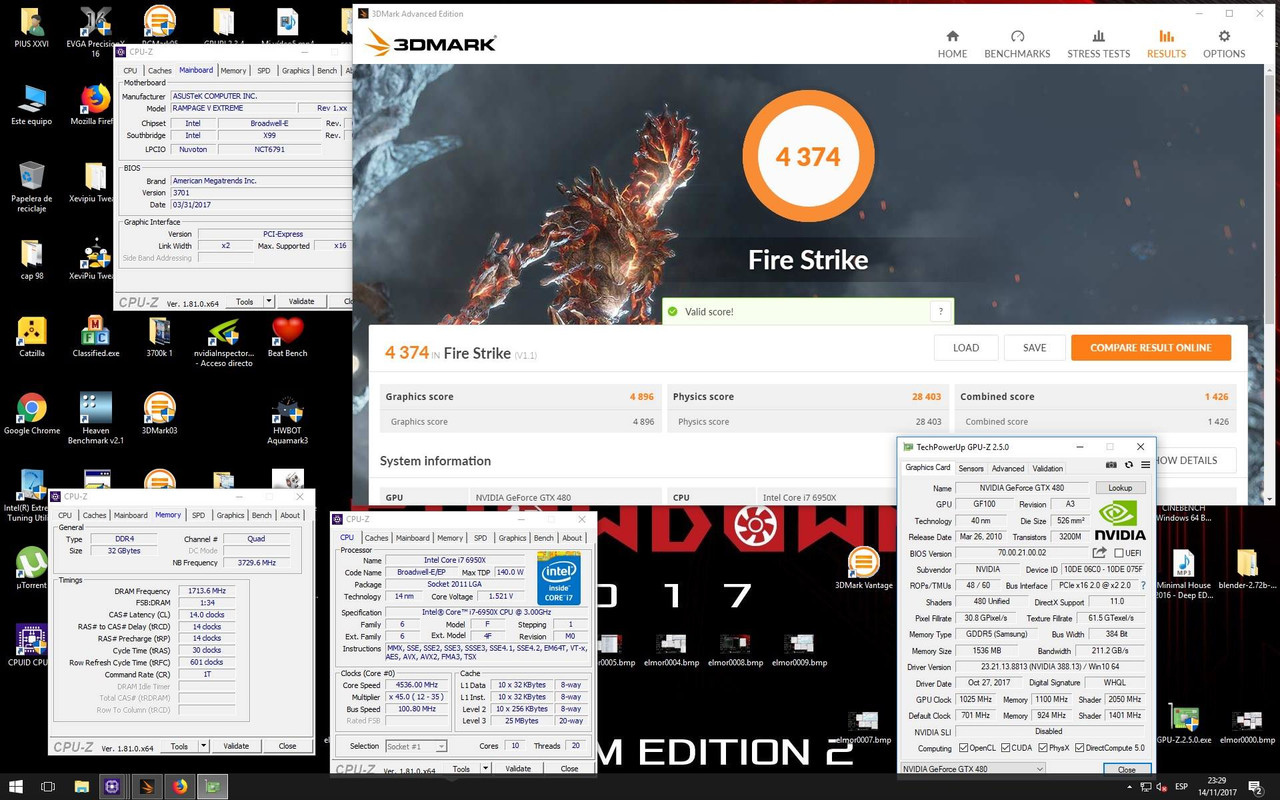Click help question mark beside Valid score

940,312
